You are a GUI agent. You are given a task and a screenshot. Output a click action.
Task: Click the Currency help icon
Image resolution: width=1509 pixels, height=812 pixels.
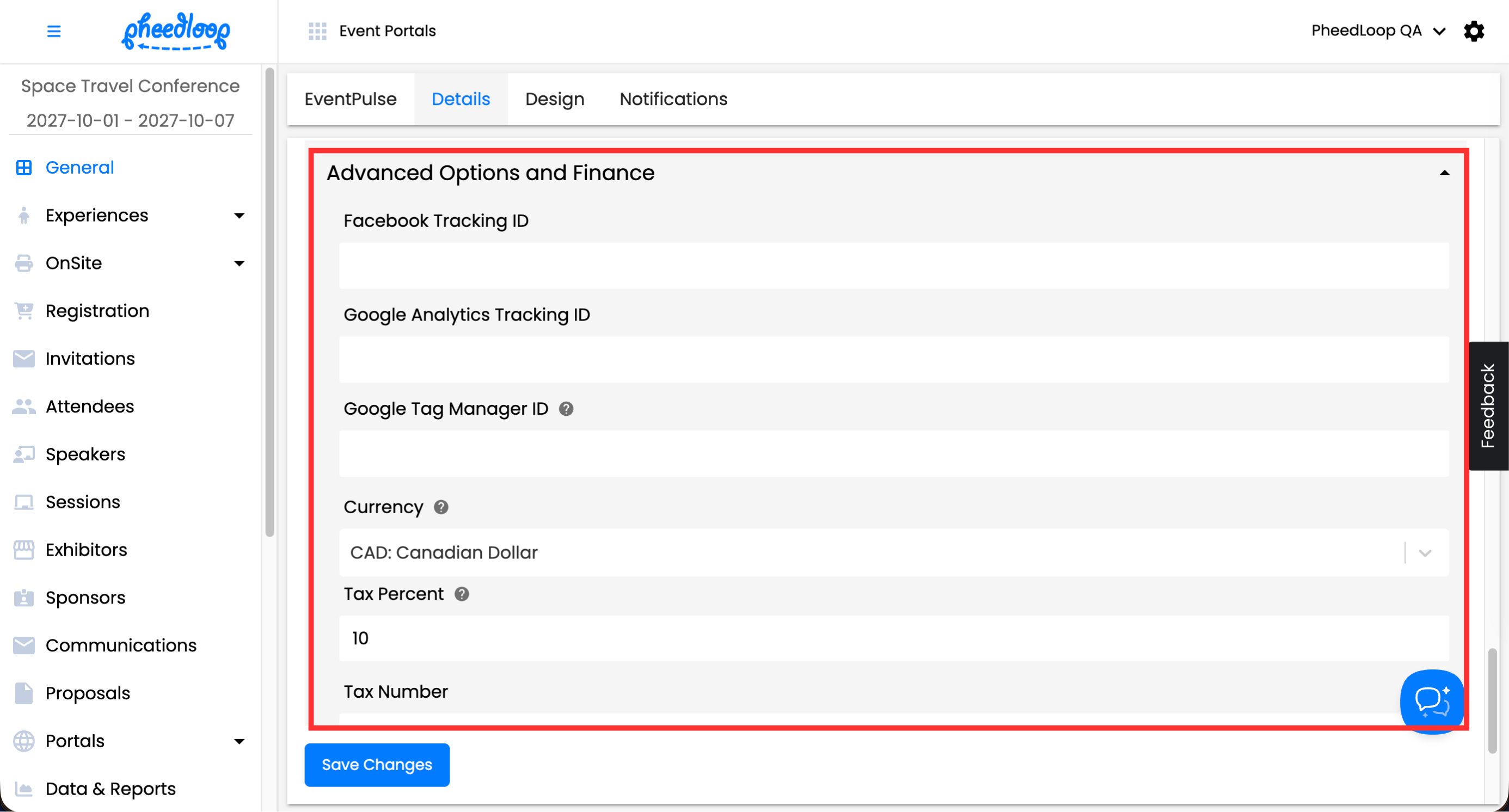tap(441, 507)
